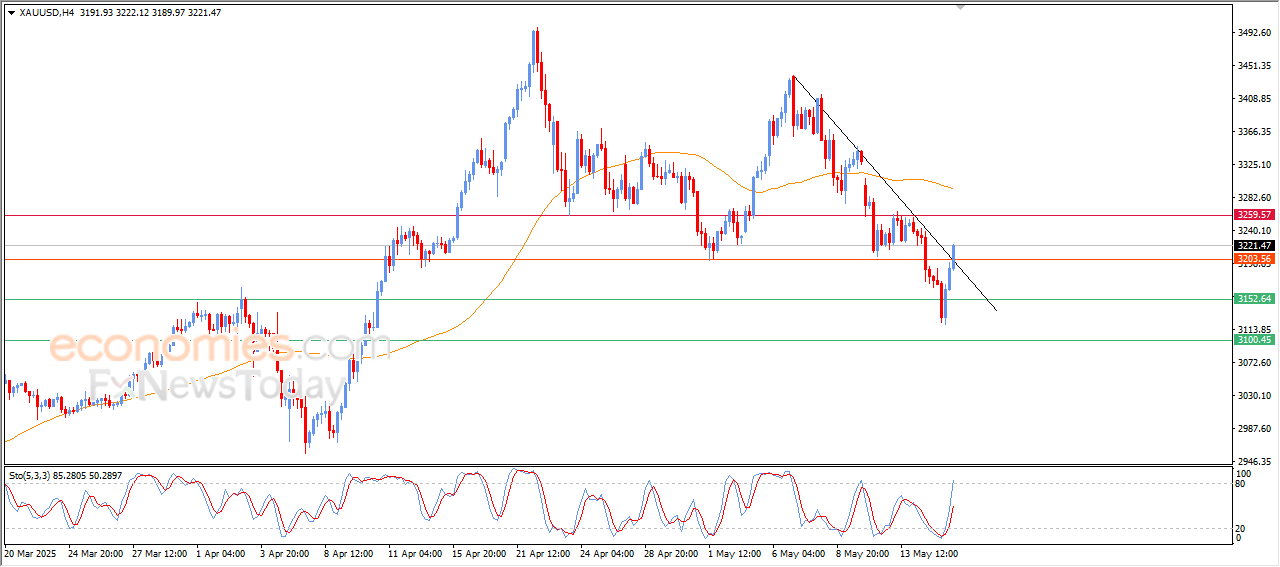Click the 3492.60 price scale value

pos(1253,33)
